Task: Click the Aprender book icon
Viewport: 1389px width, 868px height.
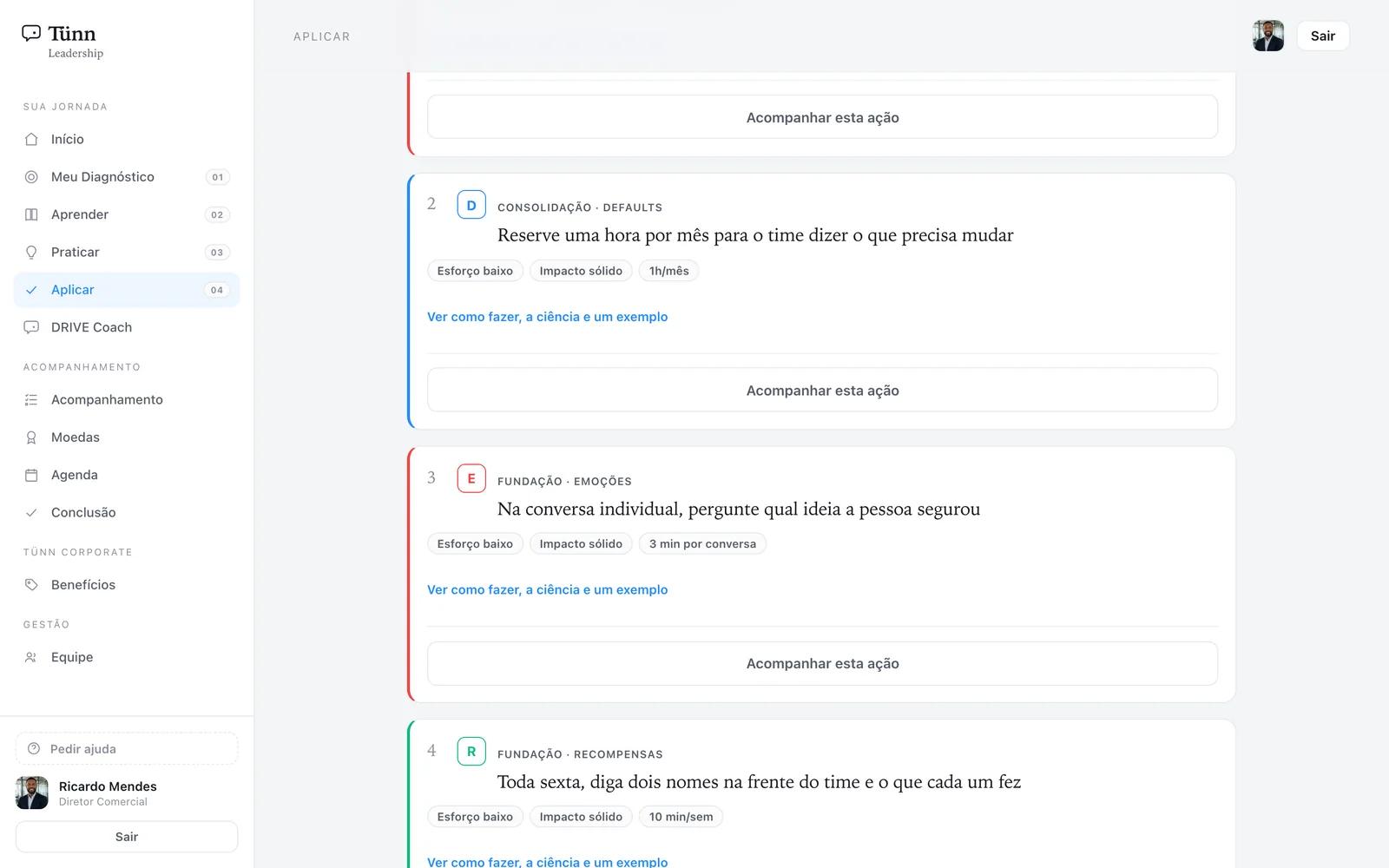Action: [x=31, y=214]
